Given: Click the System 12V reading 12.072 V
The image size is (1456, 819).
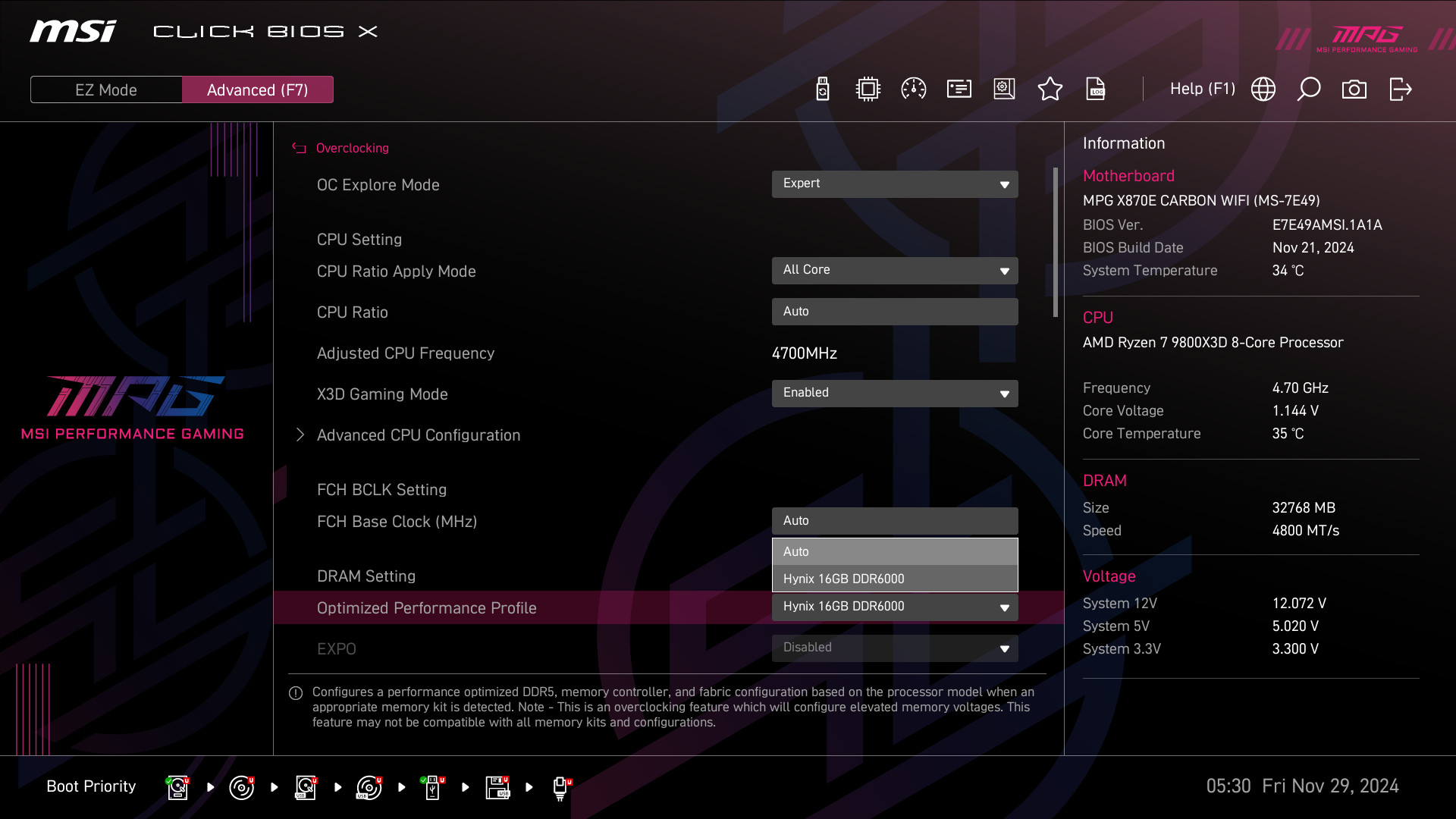Looking at the screenshot, I should pos(1299,604).
